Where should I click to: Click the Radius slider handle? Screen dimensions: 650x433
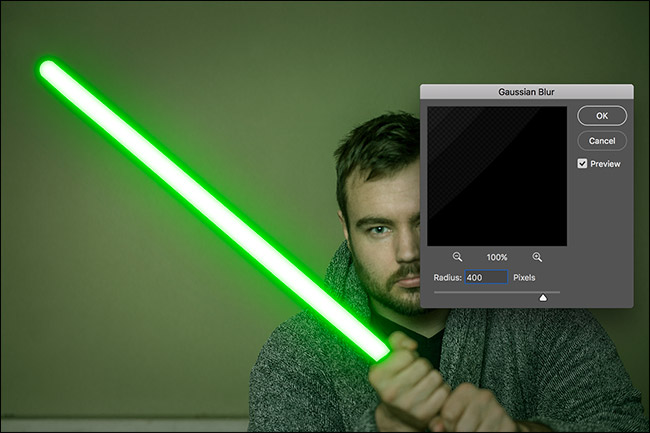(x=543, y=298)
